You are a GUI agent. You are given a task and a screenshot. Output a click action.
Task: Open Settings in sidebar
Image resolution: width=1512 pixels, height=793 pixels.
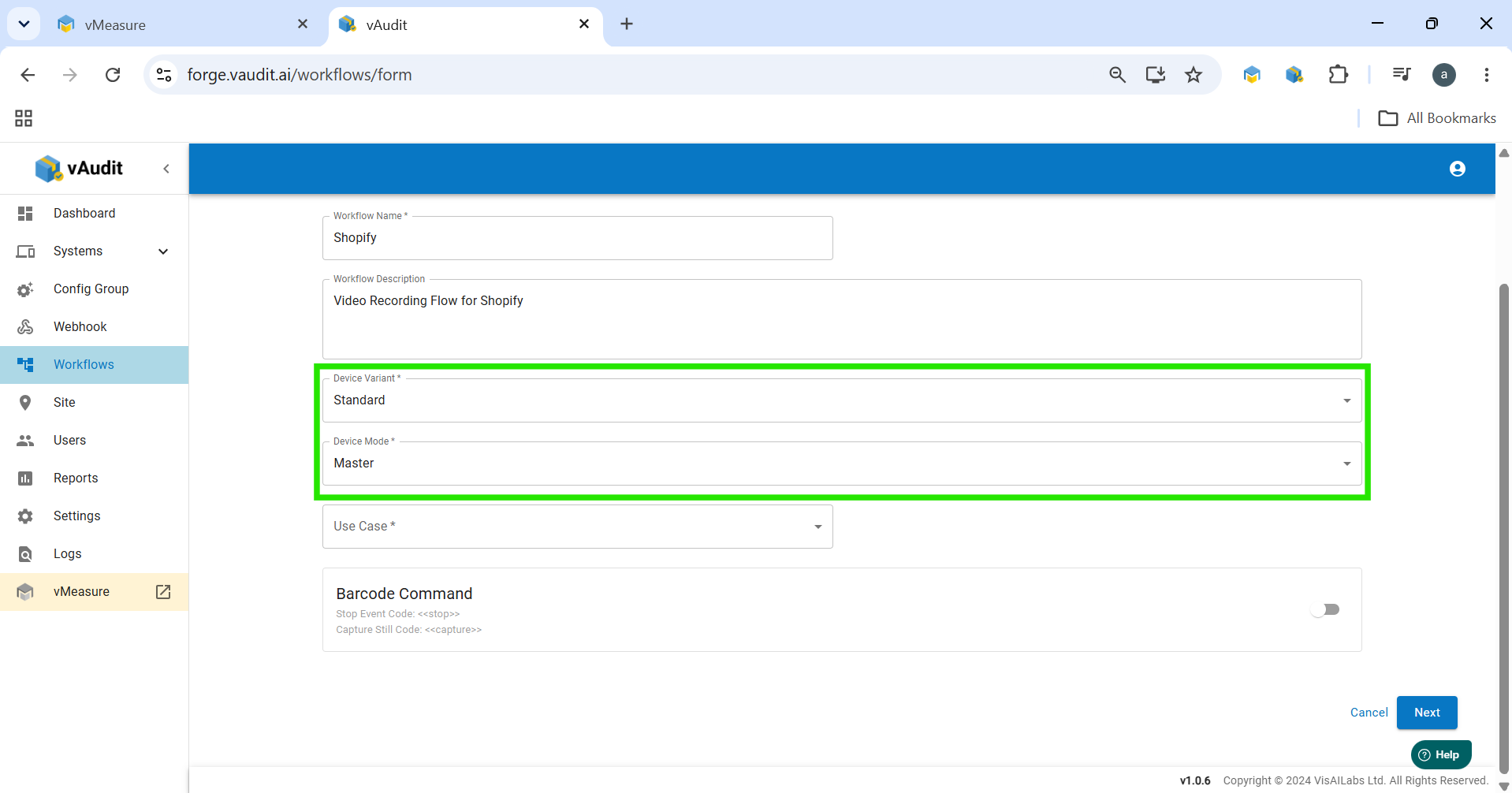click(76, 516)
